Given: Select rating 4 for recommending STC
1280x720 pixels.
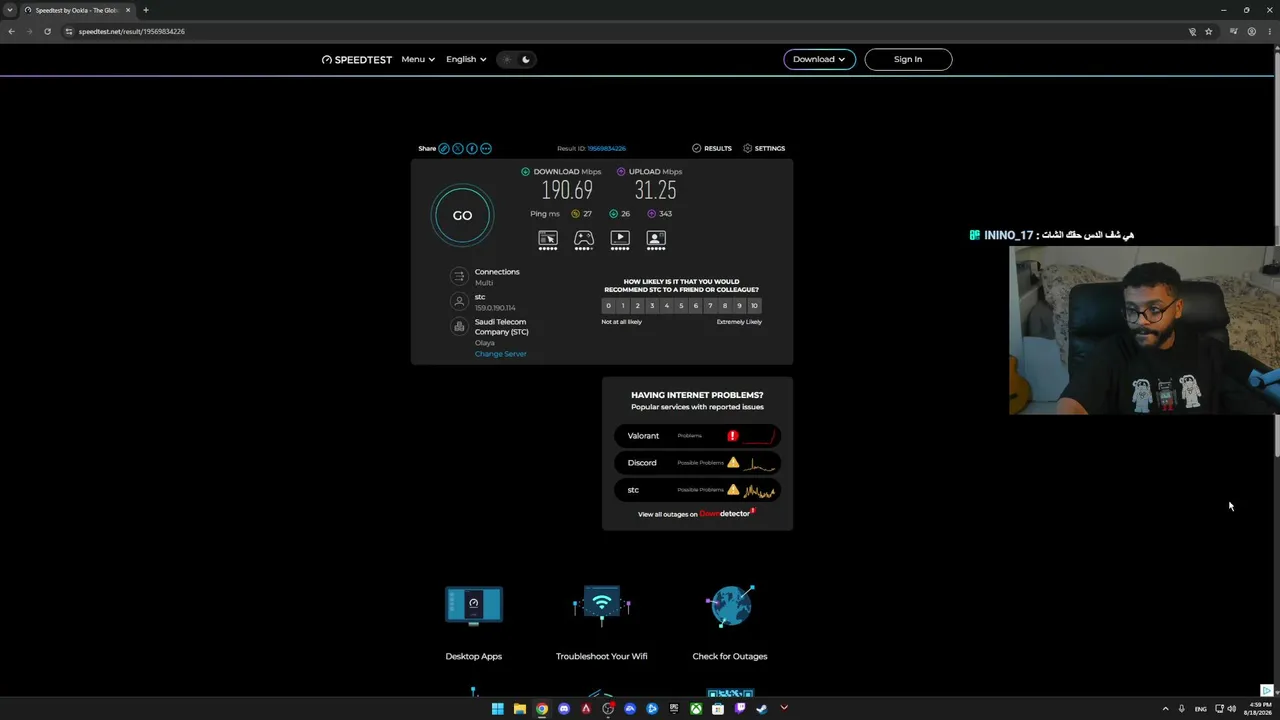Looking at the screenshot, I should pos(666,306).
